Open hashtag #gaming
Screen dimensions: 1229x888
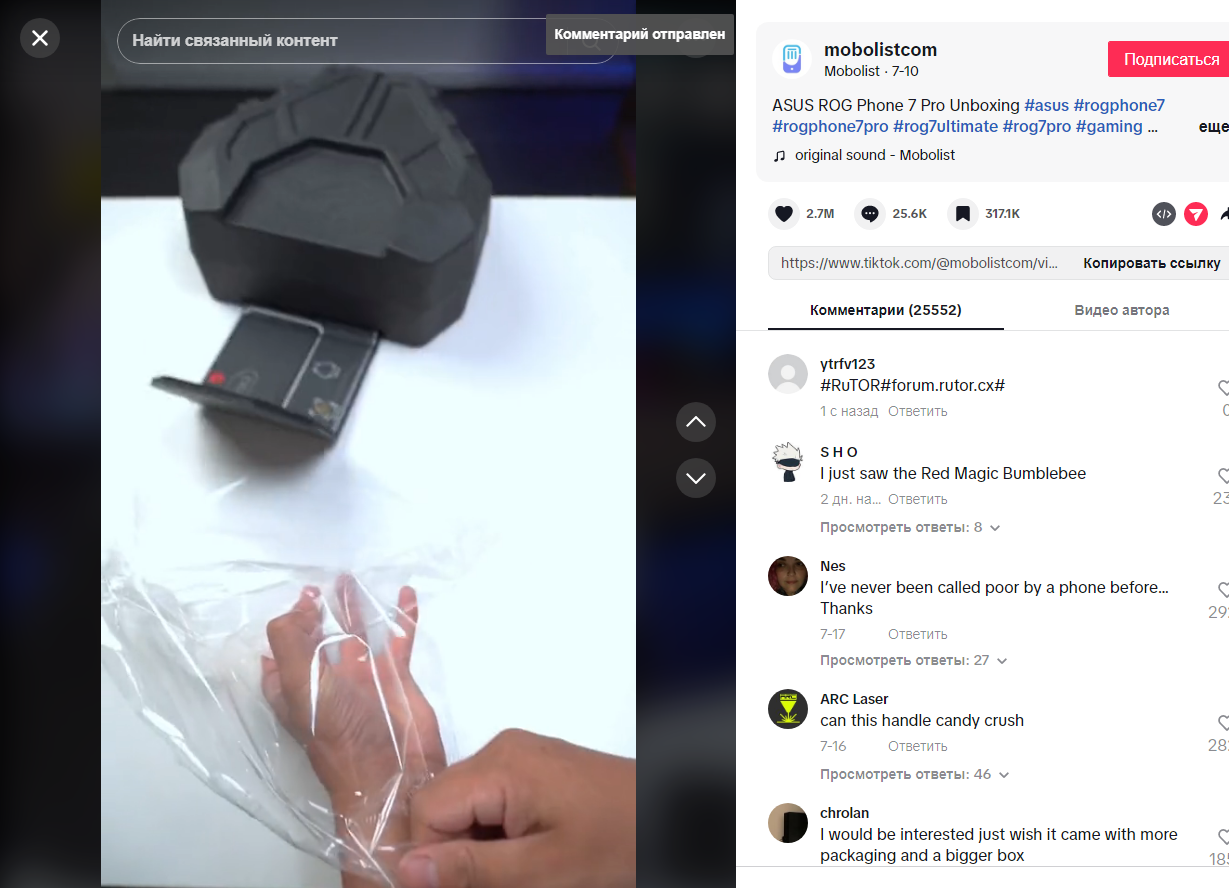[1109, 126]
